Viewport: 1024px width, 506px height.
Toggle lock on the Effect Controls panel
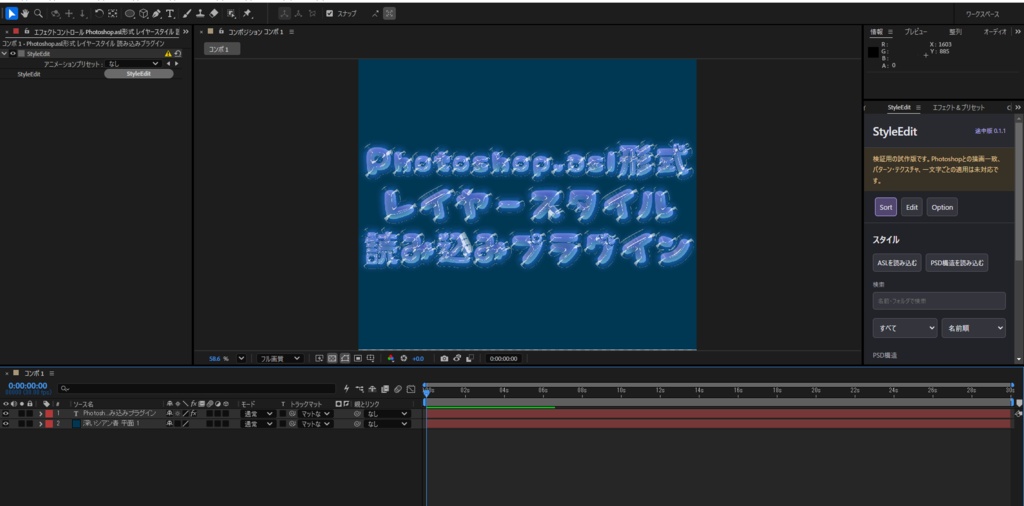point(26,31)
